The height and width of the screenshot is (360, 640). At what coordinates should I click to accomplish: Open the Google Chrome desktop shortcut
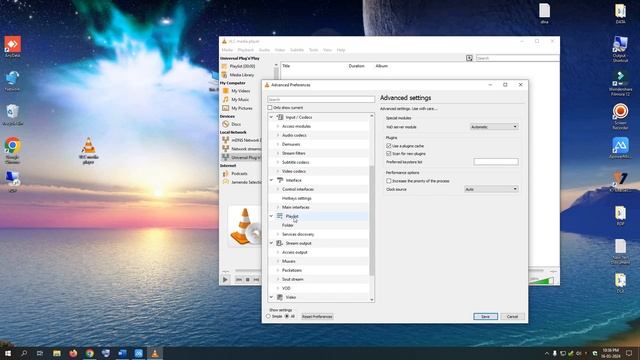(x=13, y=150)
